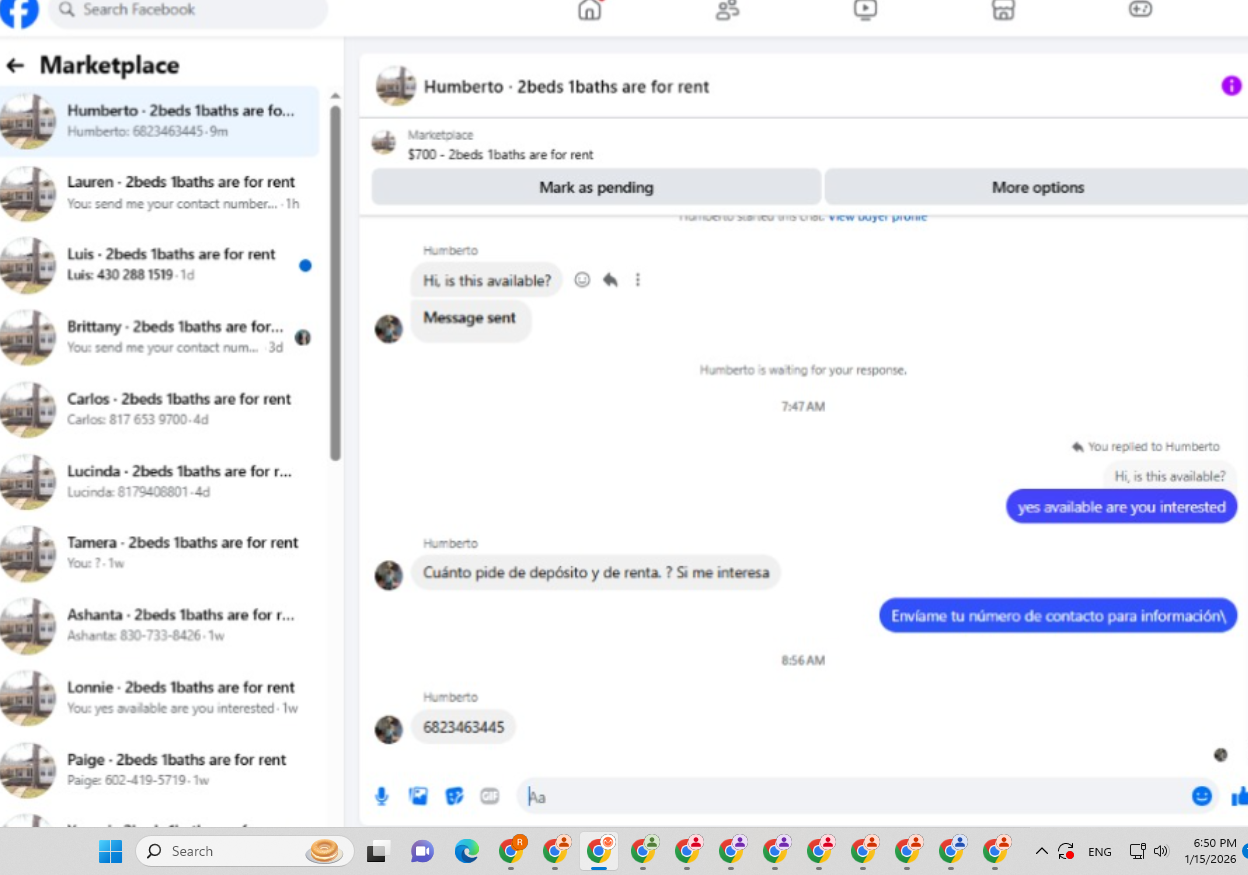Send a voice clip with microphone
The width and height of the screenshot is (1248, 875).
point(381,796)
